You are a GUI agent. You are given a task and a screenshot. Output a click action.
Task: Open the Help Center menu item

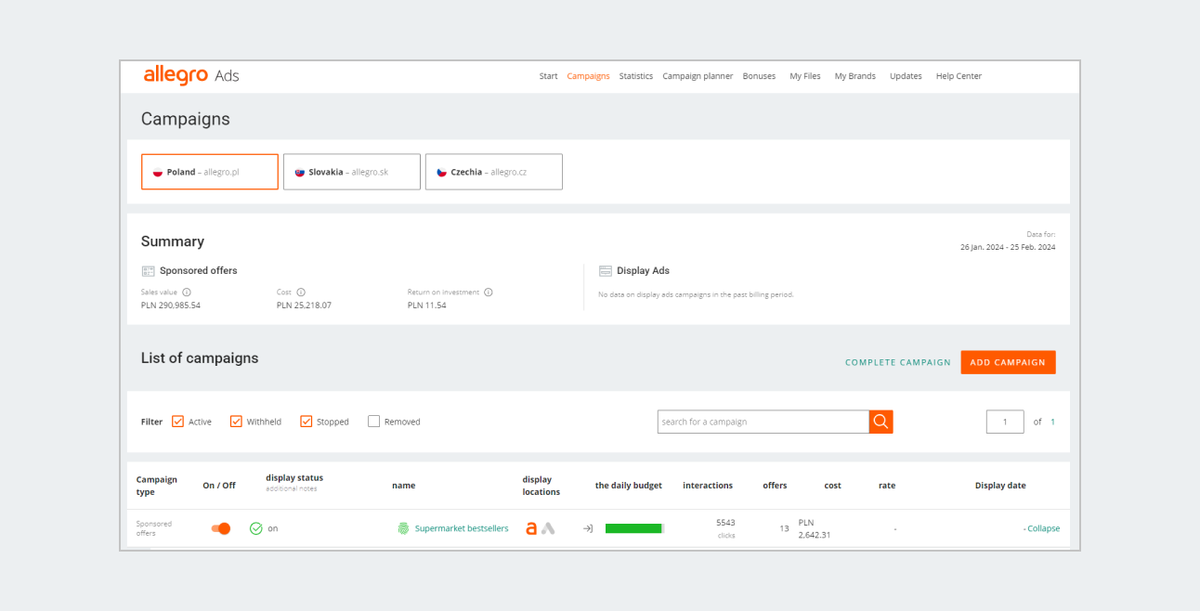959,76
